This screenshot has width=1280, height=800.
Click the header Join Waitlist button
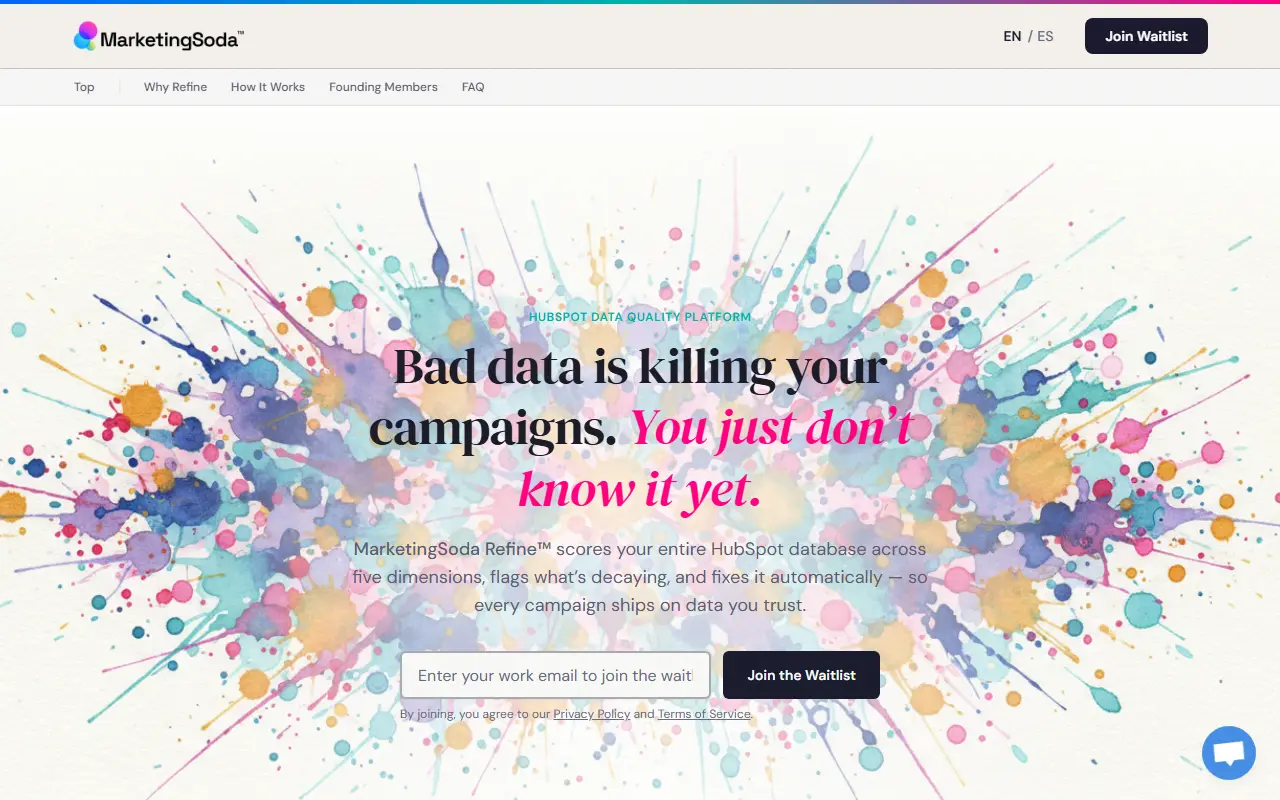[1146, 36]
